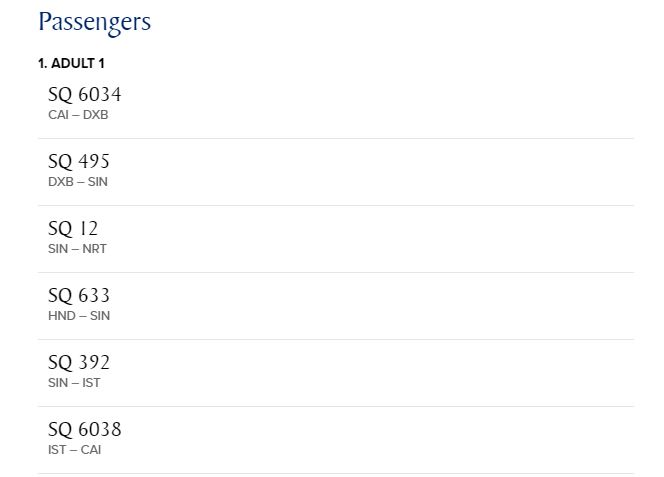Click the HND – SIN route label
664x477 pixels.
(79, 316)
